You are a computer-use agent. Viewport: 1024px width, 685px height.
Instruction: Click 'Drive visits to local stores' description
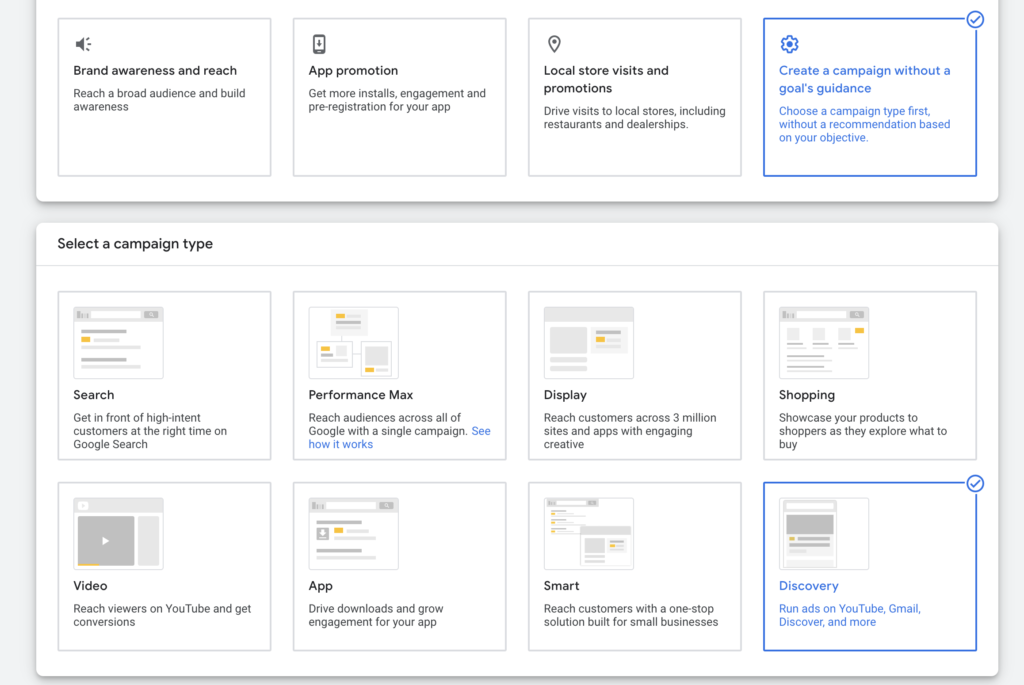(634, 118)
